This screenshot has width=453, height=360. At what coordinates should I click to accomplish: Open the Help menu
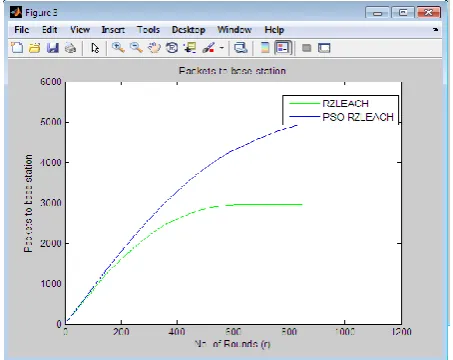pos(274,30)
